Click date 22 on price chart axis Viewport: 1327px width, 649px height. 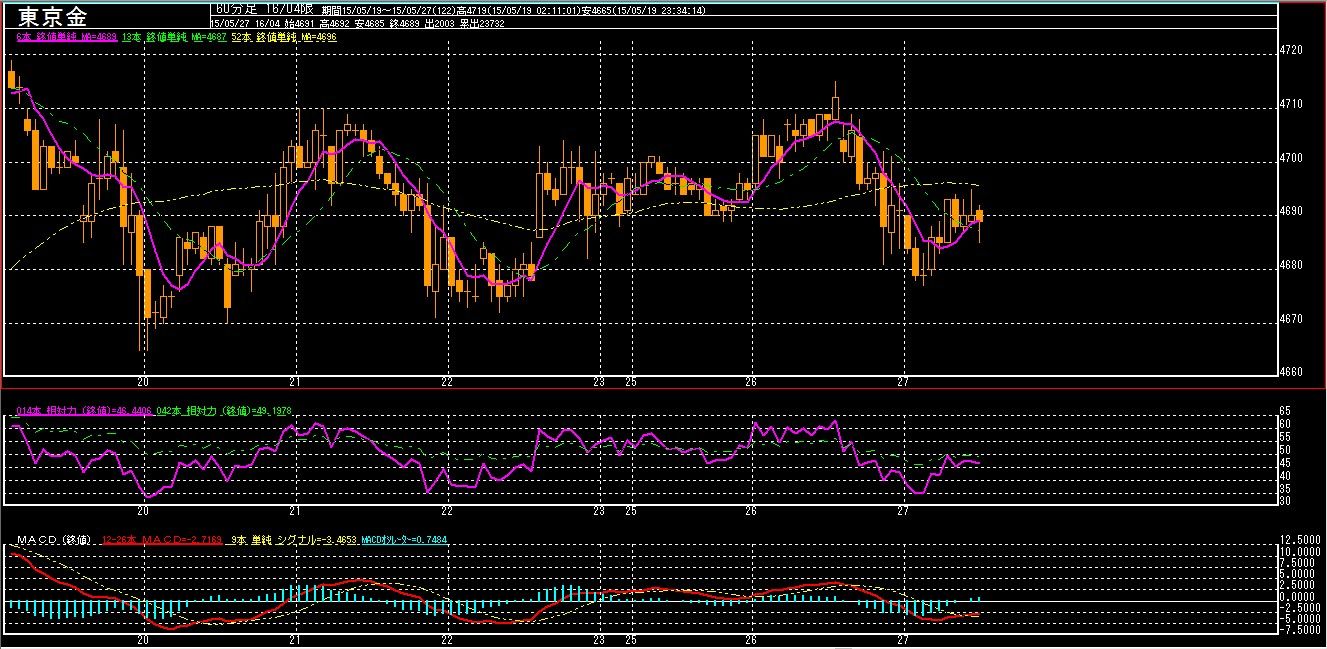coord(448,382)
